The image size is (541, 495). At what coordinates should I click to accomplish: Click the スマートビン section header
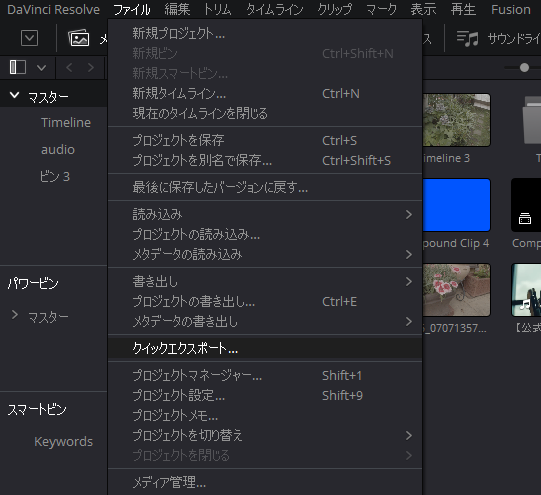(x=37, y=410)
